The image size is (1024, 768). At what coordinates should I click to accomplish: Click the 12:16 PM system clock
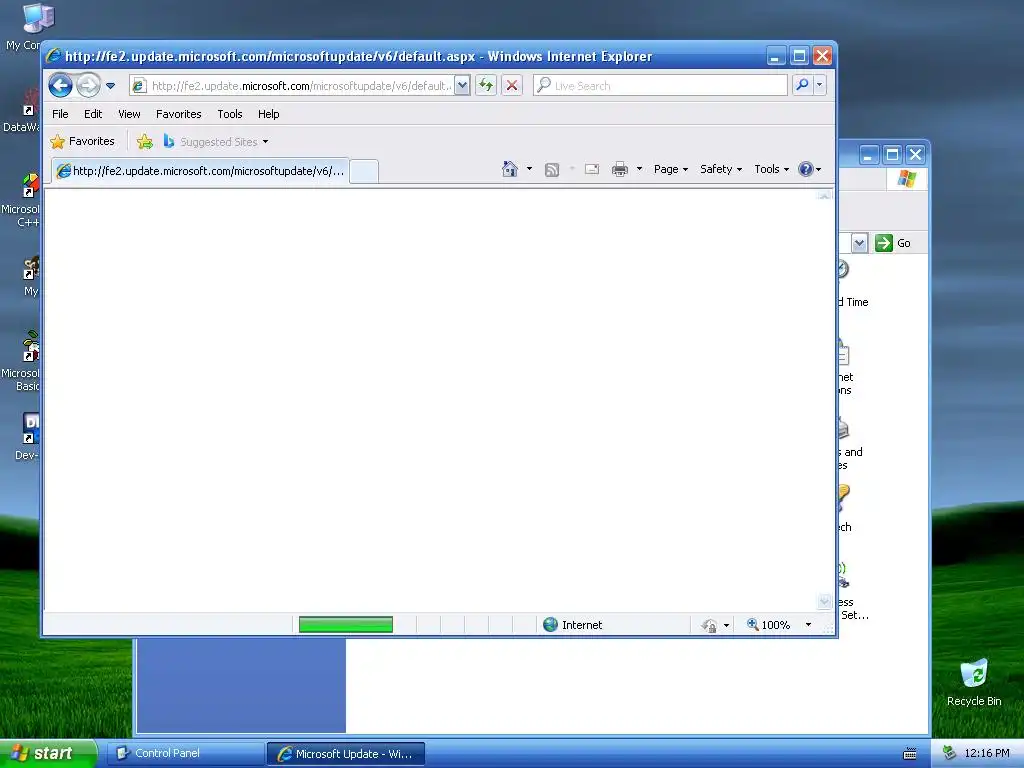(x=987, y=754)
